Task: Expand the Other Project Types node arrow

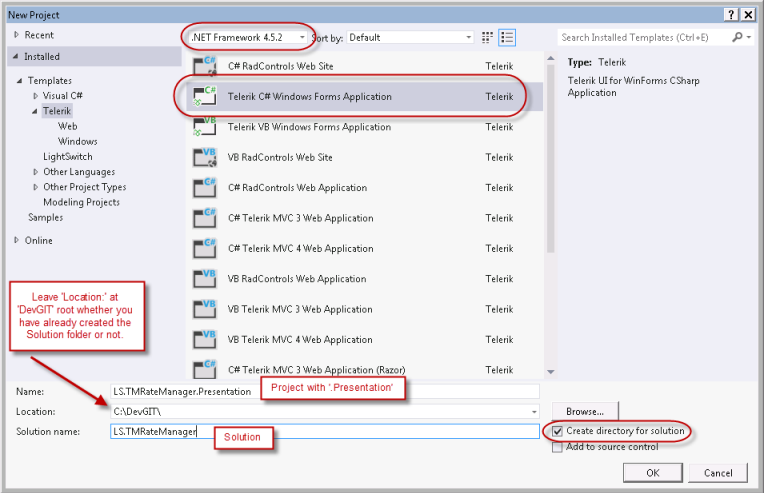Action: (35, 187)
